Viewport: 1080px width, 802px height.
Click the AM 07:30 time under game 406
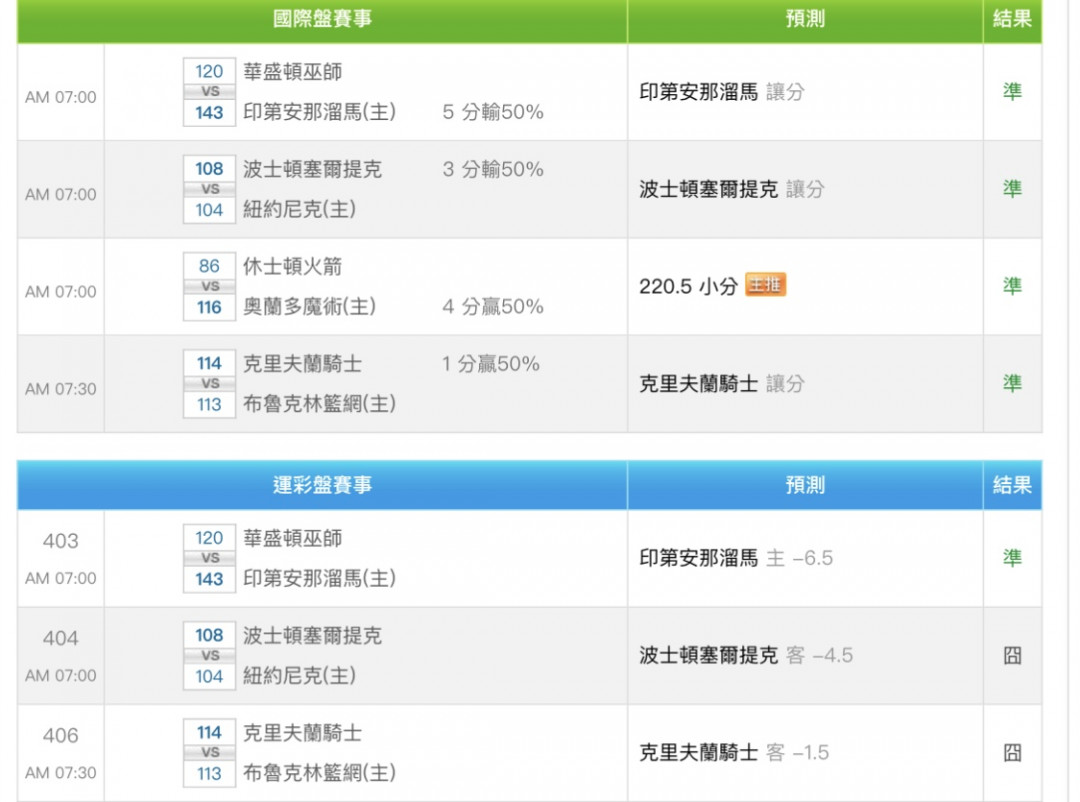coord(61,773)
